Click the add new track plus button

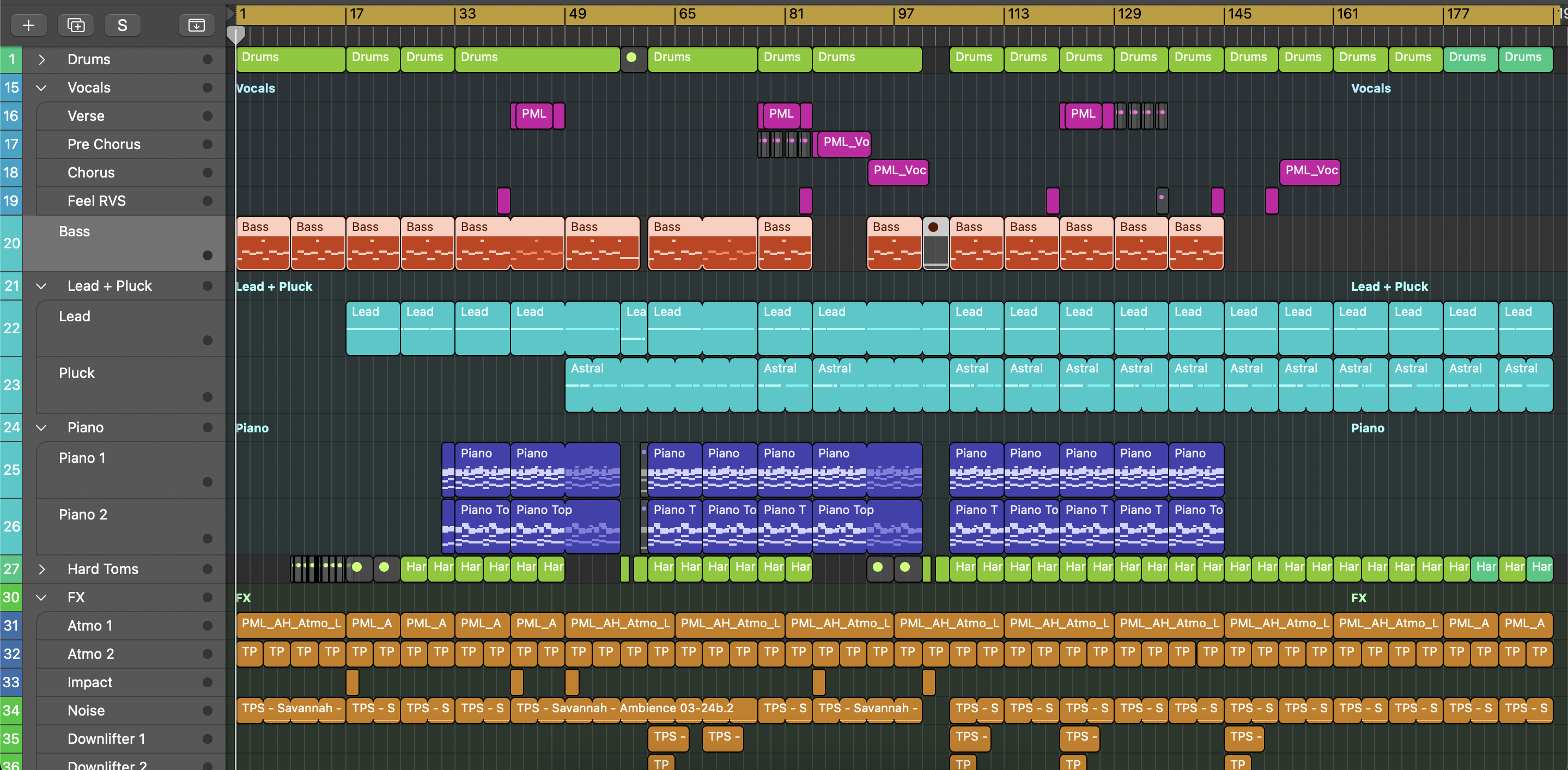(29, 25)
